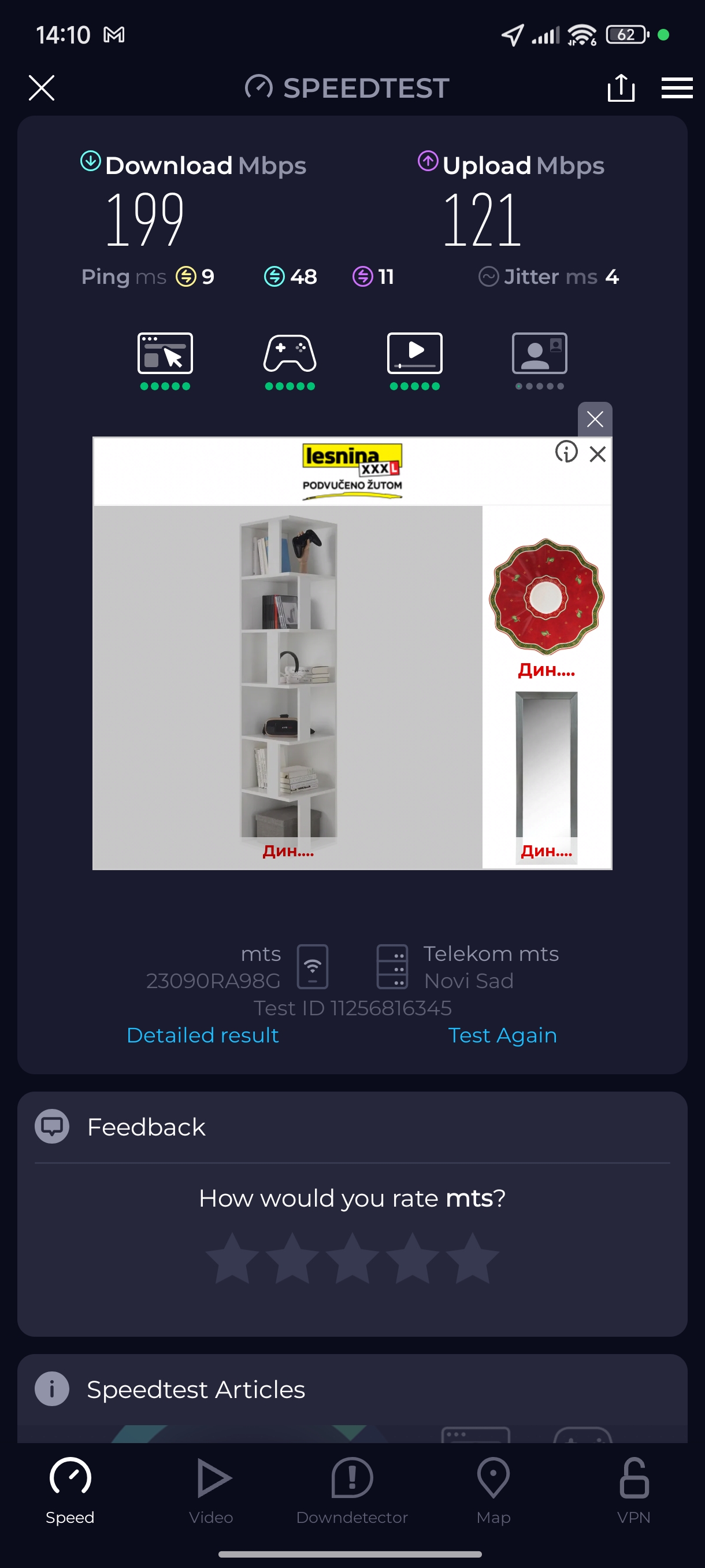705x1568 pixels.
Task: Switch to the Video tab
Action: coord(211,1491)
